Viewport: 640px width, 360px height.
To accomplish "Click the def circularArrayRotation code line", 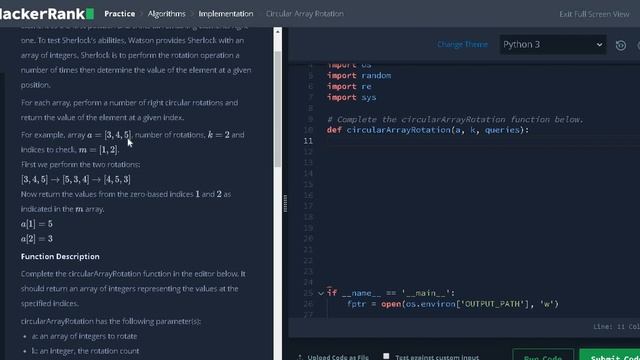I will pos(427,130).
